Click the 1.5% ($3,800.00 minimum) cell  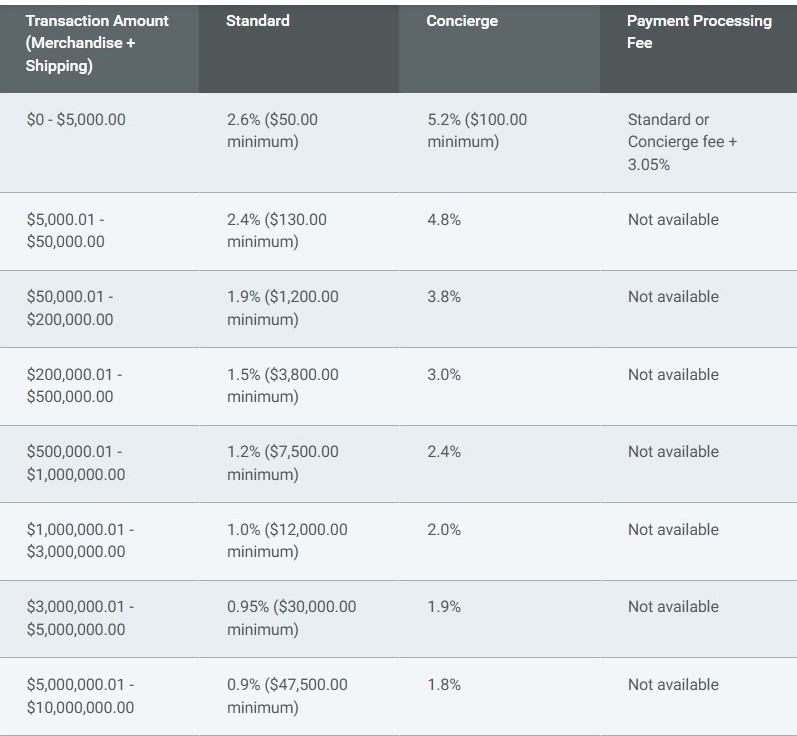(283, 385)
